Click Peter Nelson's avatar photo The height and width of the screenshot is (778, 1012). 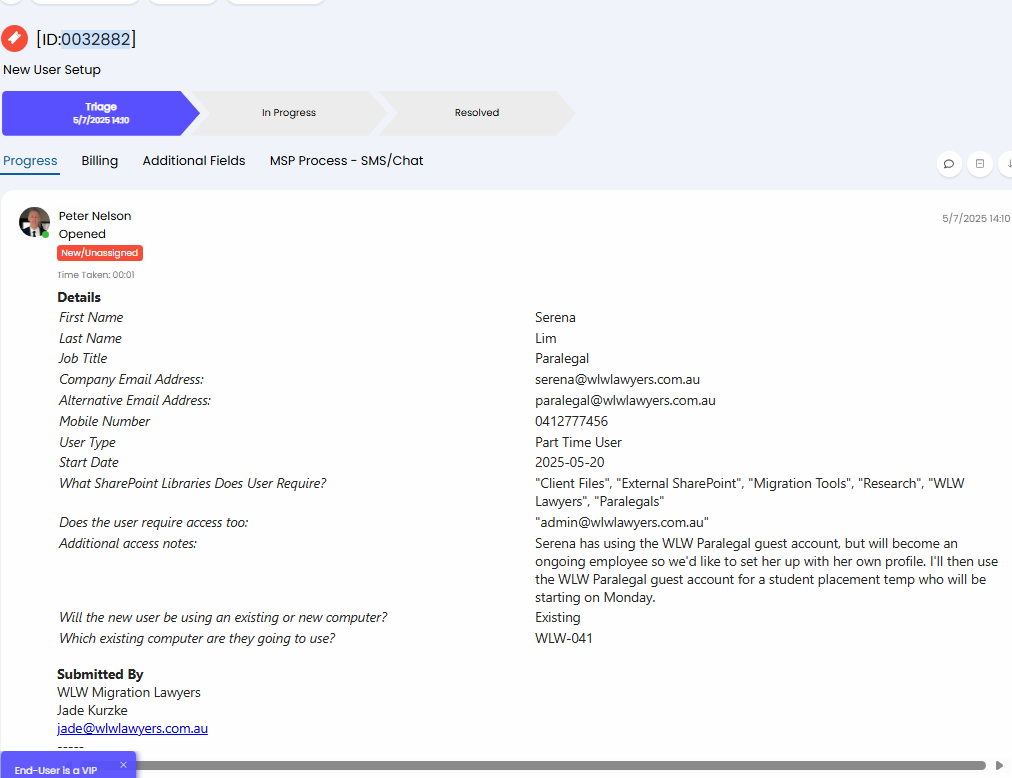(x=34, y=222)
